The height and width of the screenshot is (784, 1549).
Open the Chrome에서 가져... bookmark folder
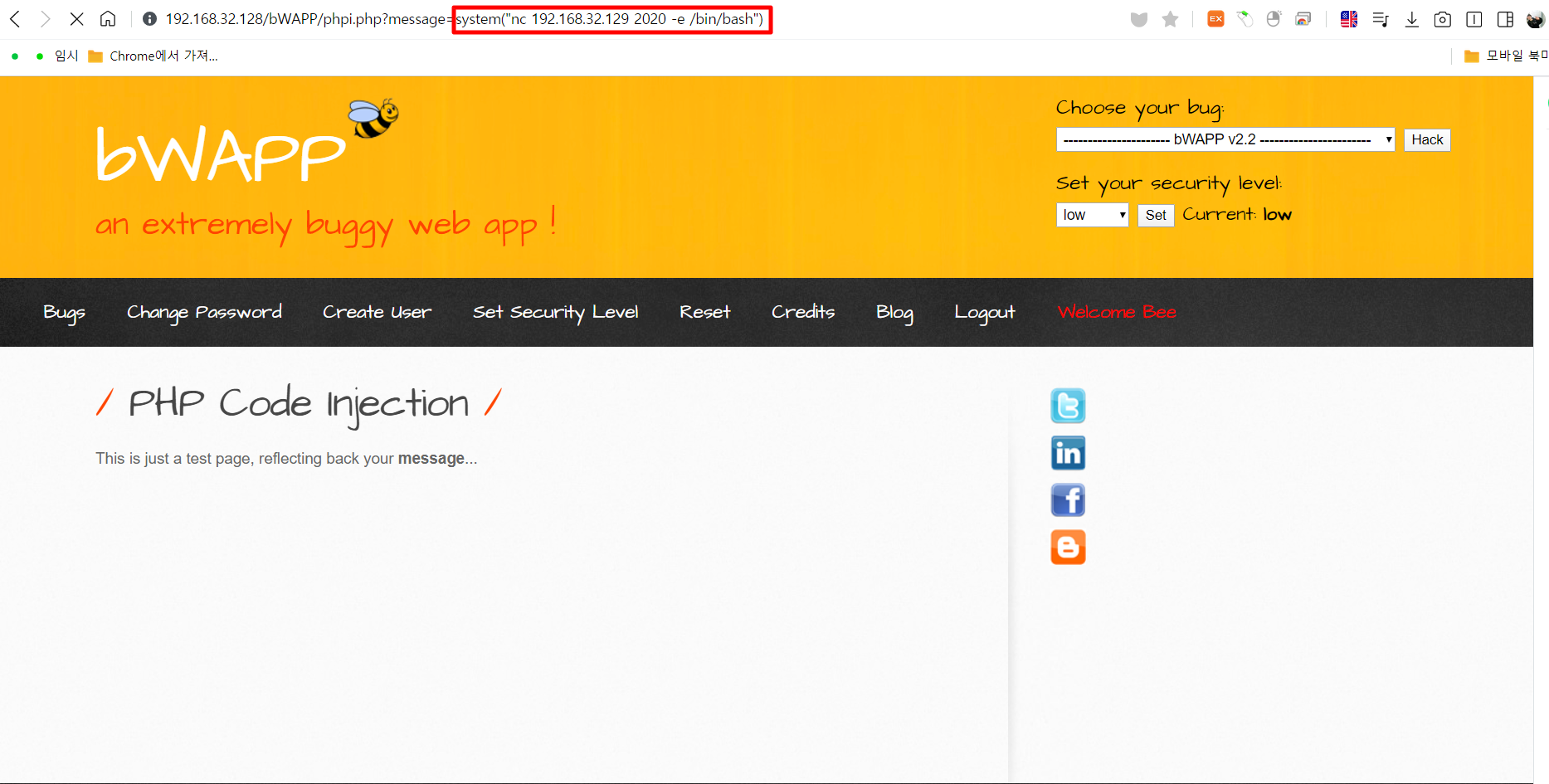point(153,56)
